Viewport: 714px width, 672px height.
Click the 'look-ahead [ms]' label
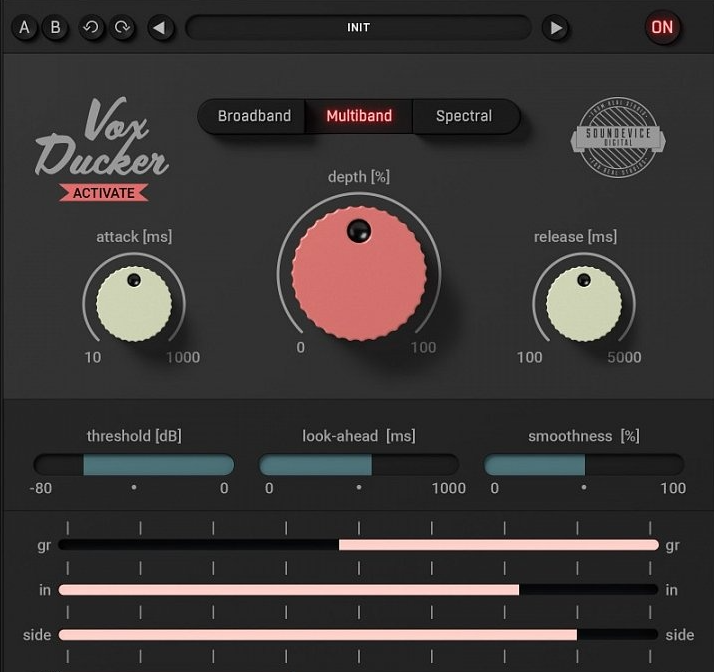[x=359, y=436]
